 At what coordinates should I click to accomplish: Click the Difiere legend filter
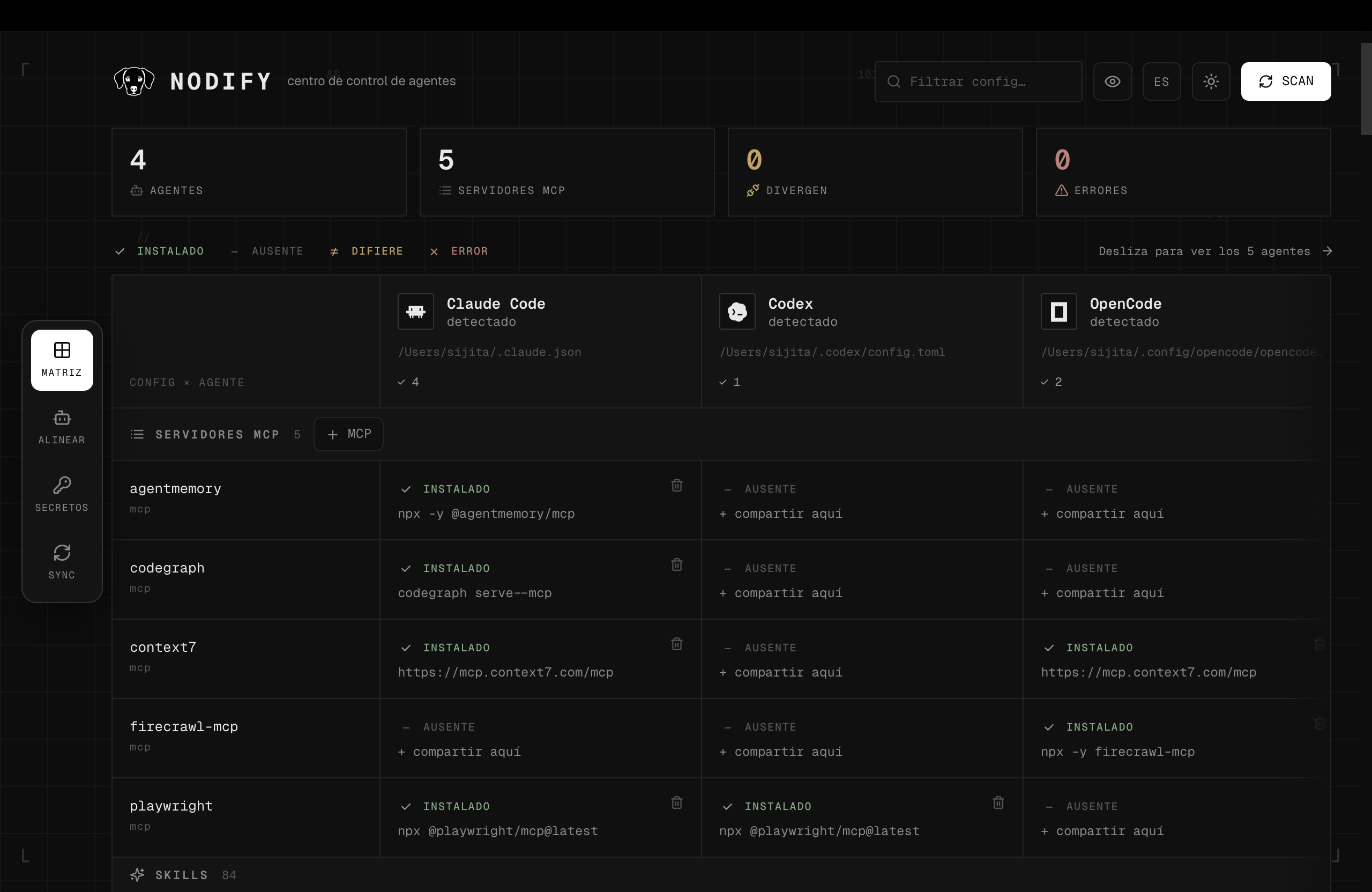(x=366, y=251)
